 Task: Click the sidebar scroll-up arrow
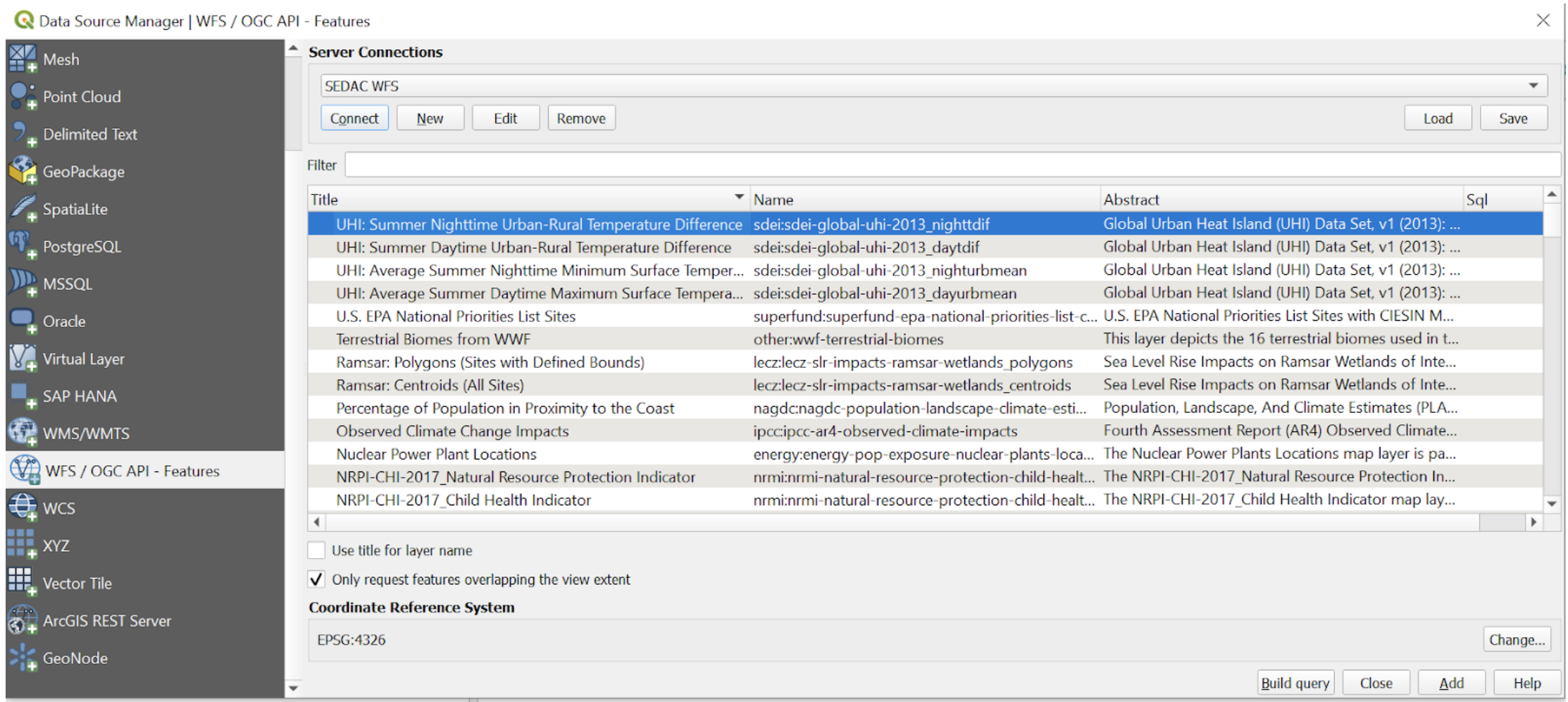[x=293, y=49]
